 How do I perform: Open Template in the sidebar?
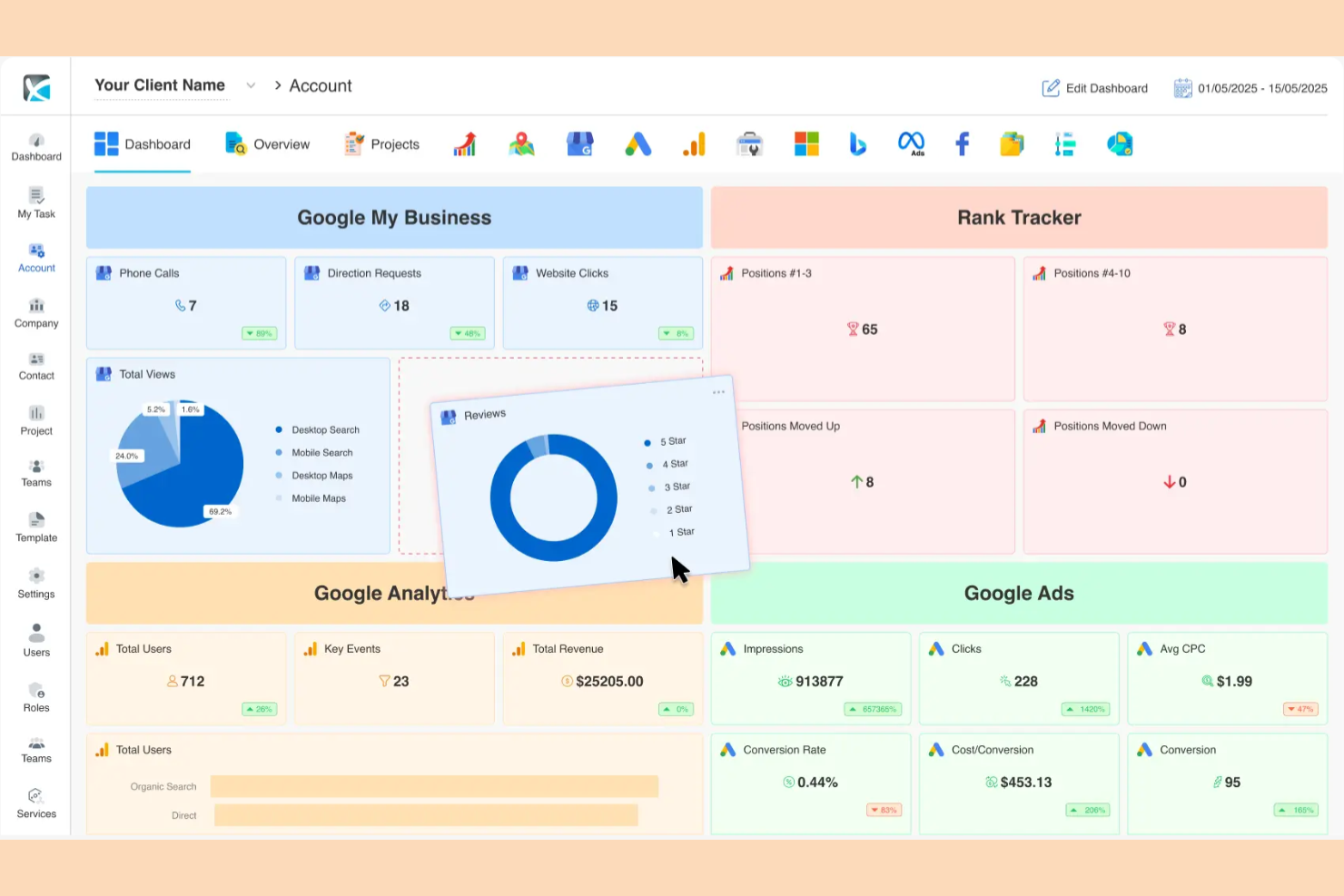coord(36,527)
